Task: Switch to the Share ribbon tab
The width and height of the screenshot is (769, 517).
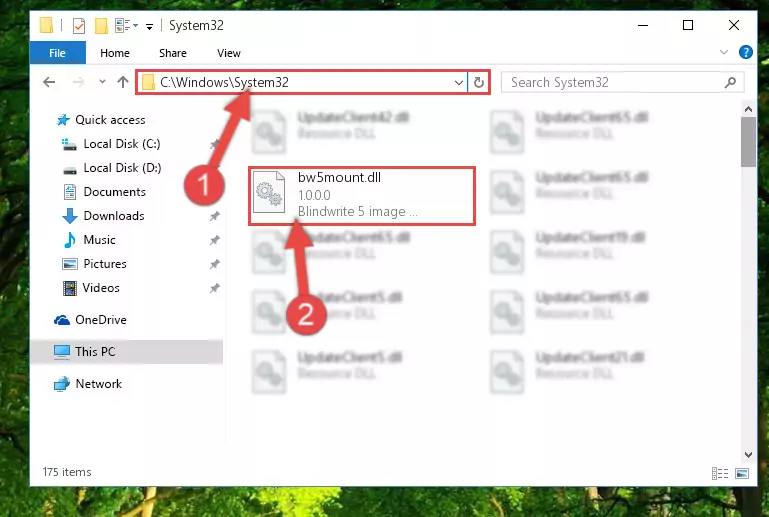Action: click(173, 53)
